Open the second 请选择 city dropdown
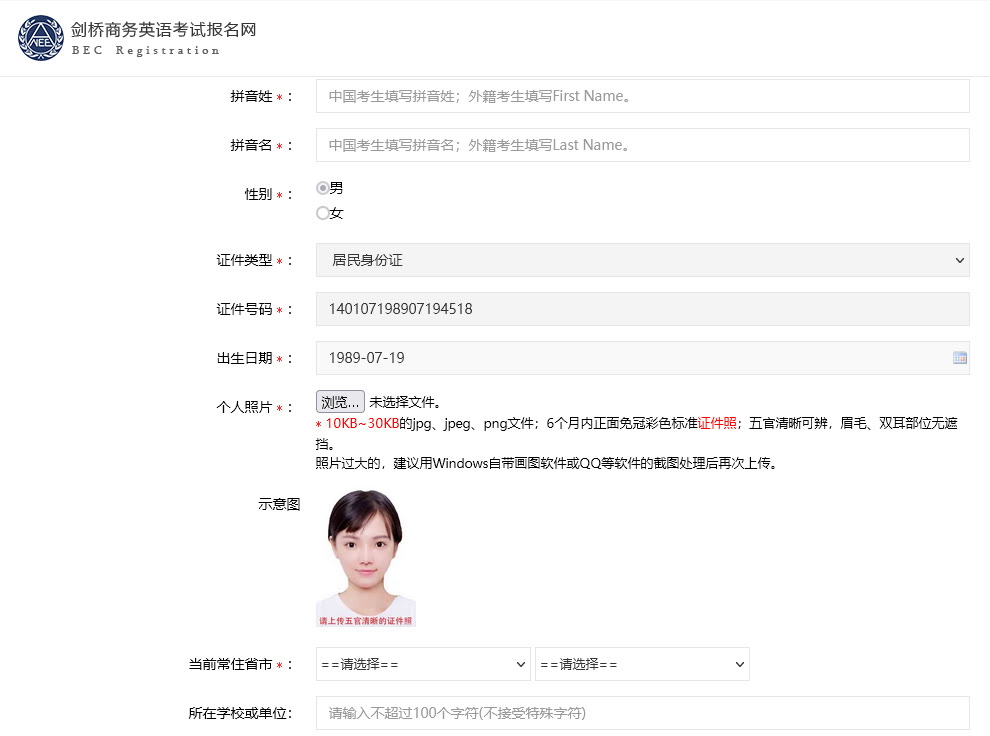 641,664
